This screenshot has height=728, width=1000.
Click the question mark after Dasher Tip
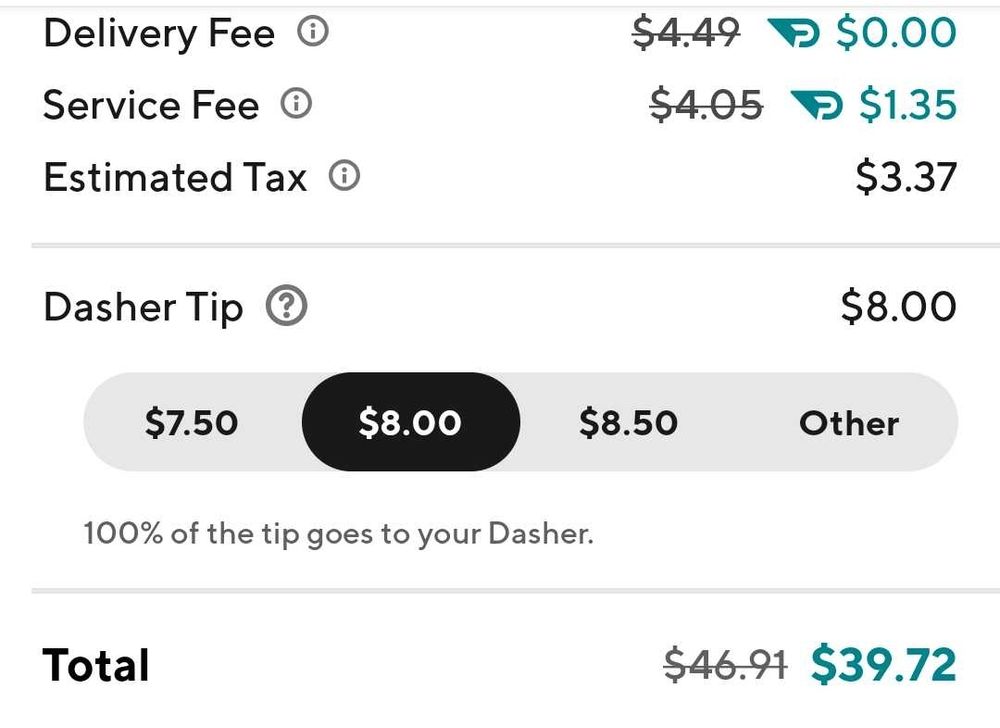tap(289, 304)
